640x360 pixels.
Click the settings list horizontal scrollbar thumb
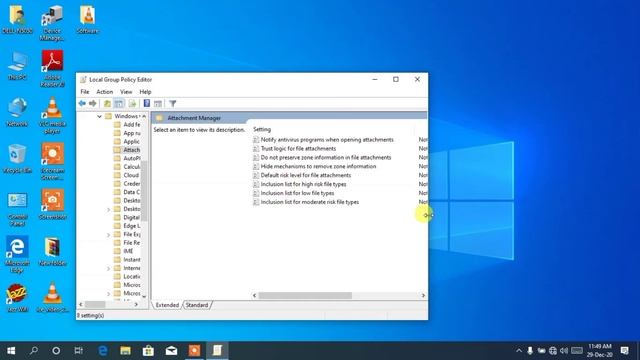pos(305,296)
